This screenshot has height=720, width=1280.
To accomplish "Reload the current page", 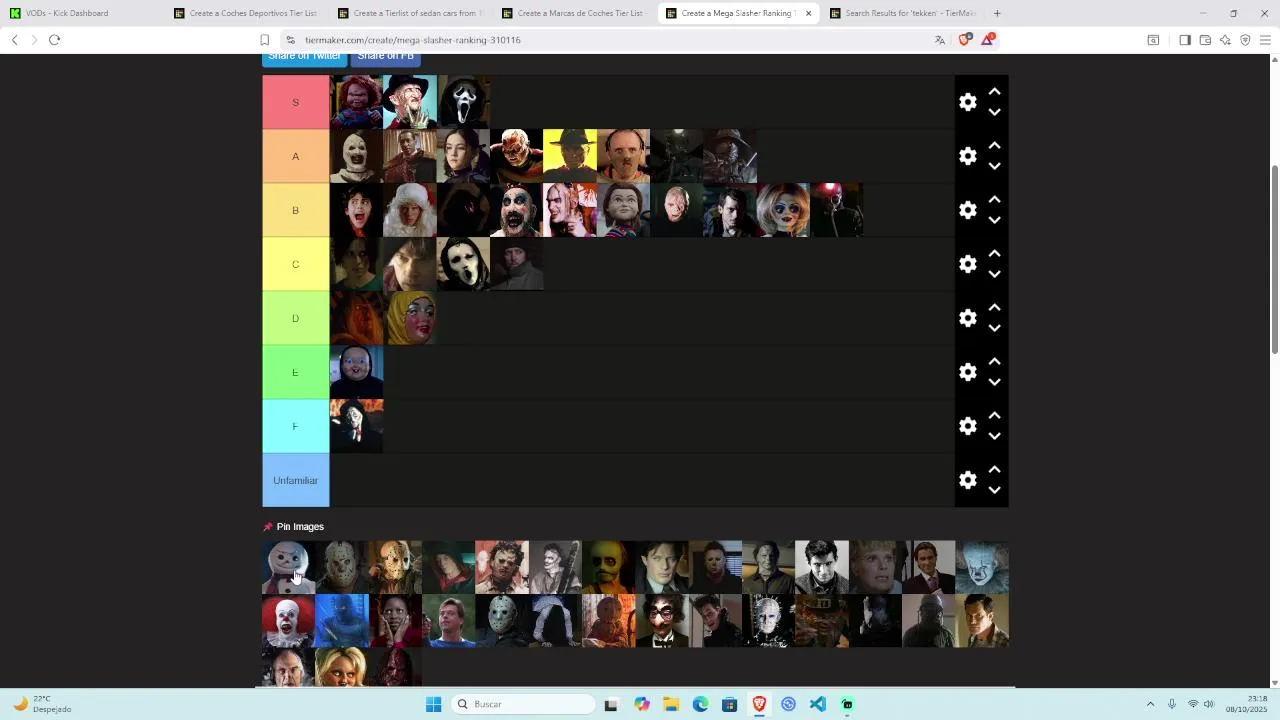I will pyautogui.click(x=54, y=40).
